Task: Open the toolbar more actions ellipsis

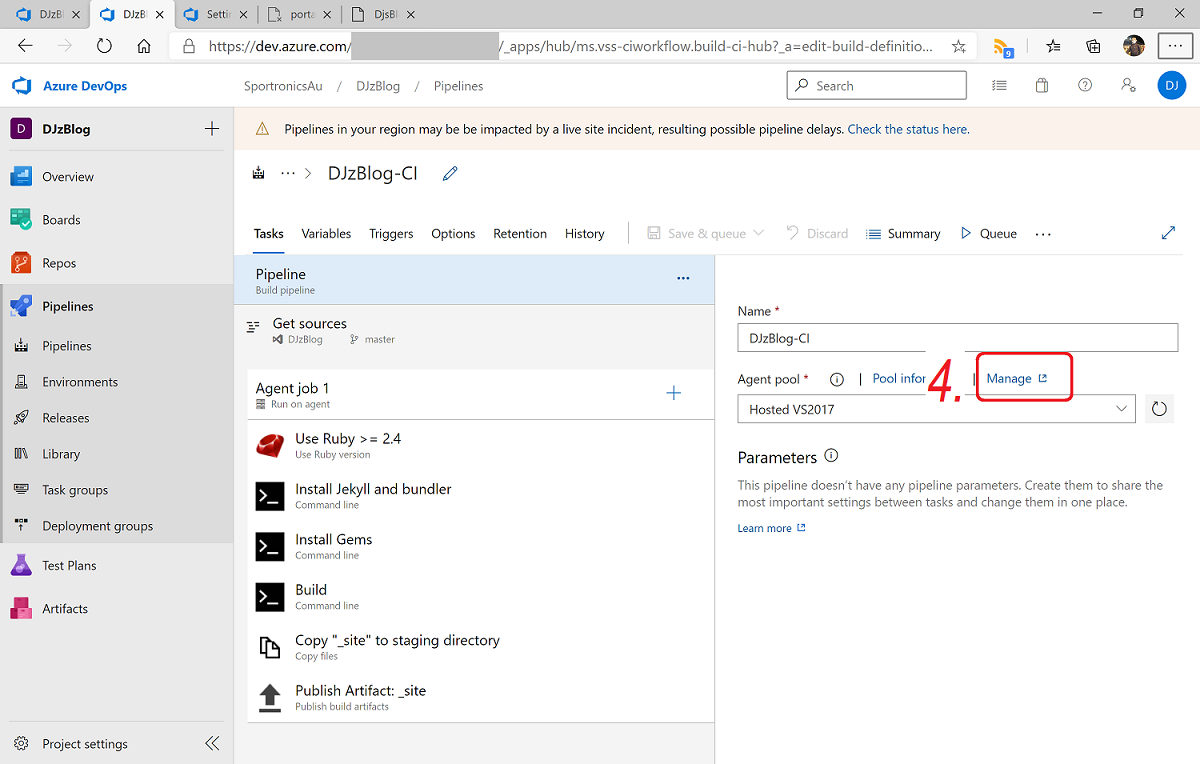Action: tap(1043, 234)
